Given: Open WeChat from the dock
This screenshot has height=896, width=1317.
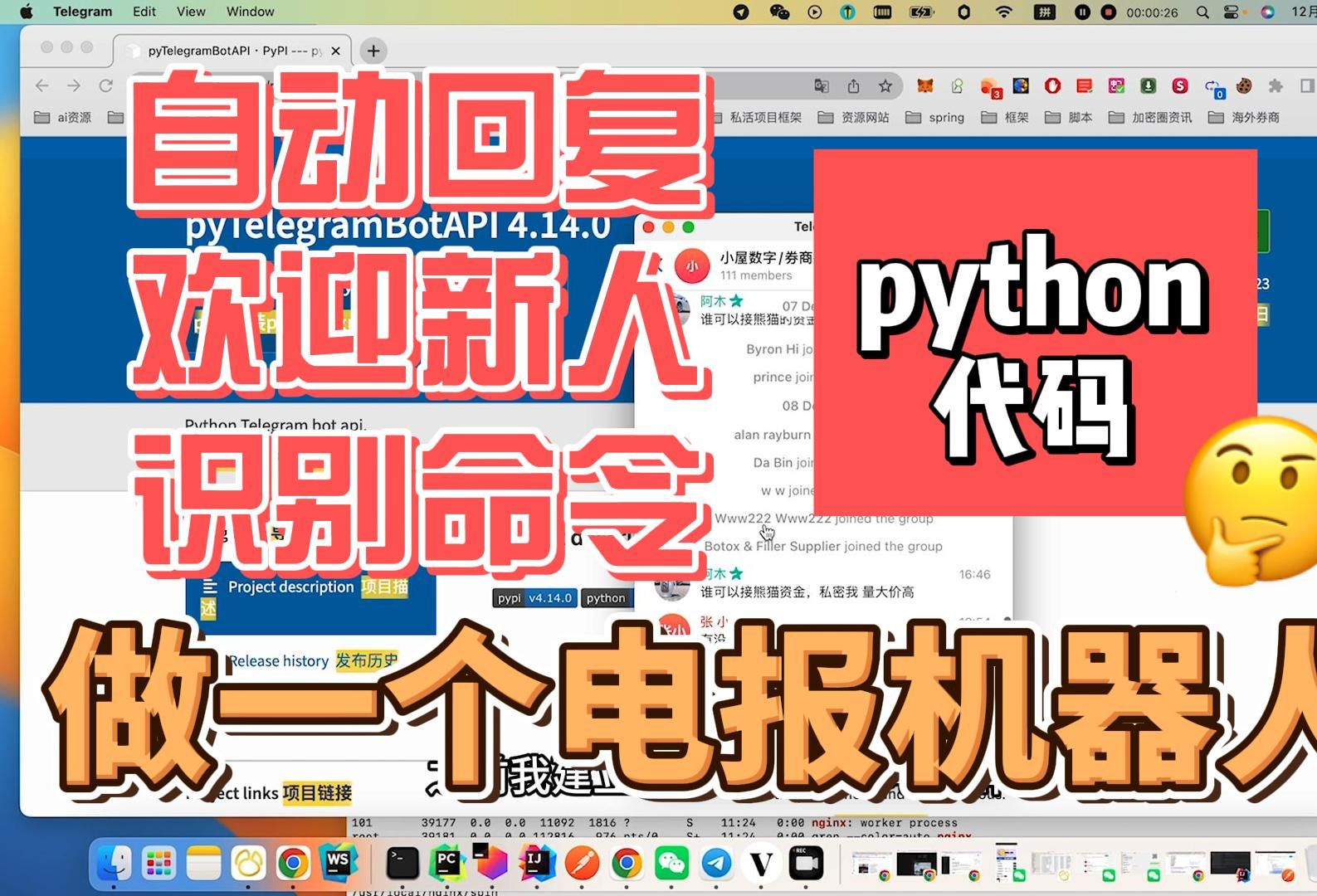Looking at the screenshot, I should click(x=671, y=864).
